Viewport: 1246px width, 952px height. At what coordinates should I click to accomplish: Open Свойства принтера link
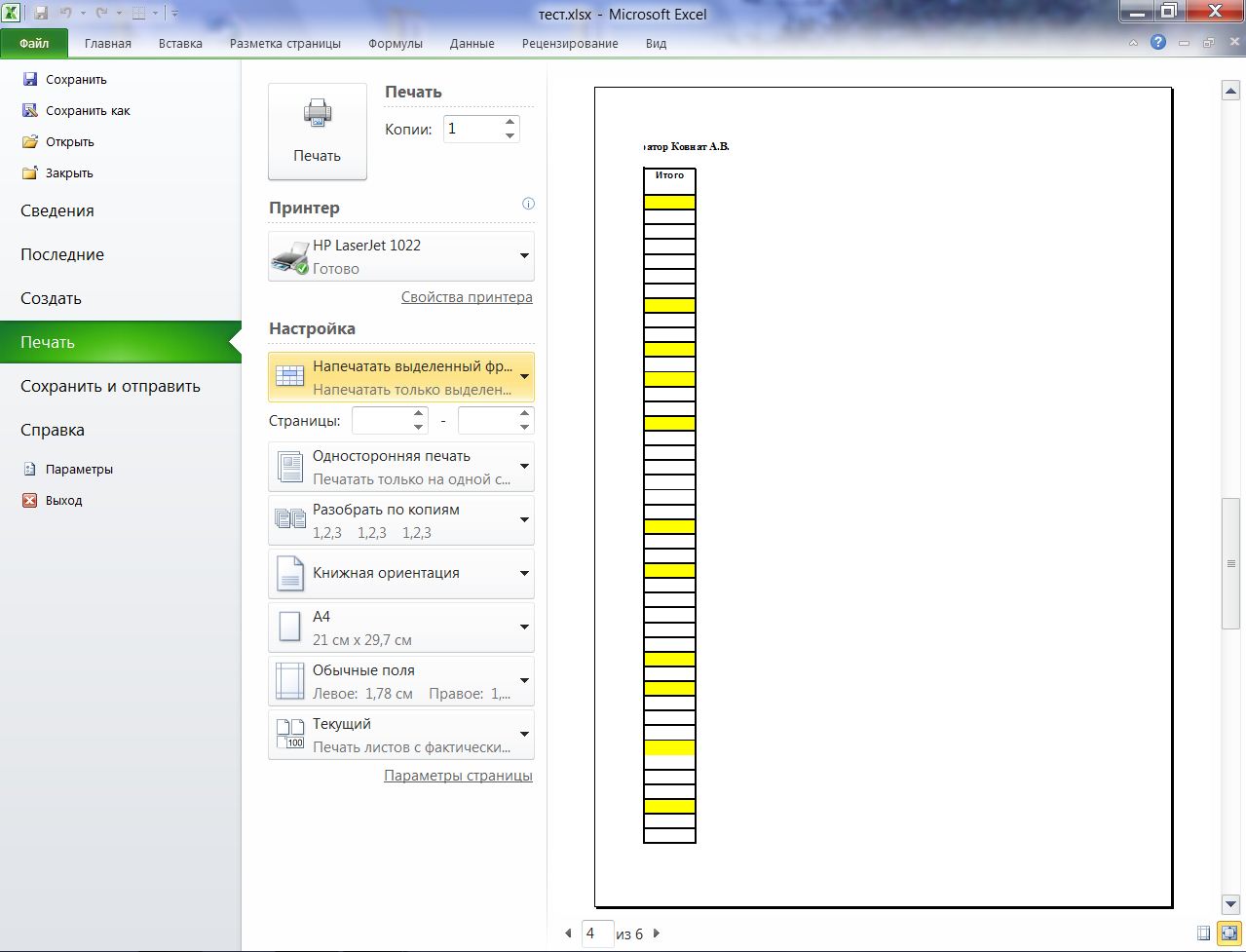tap(467, 297)
